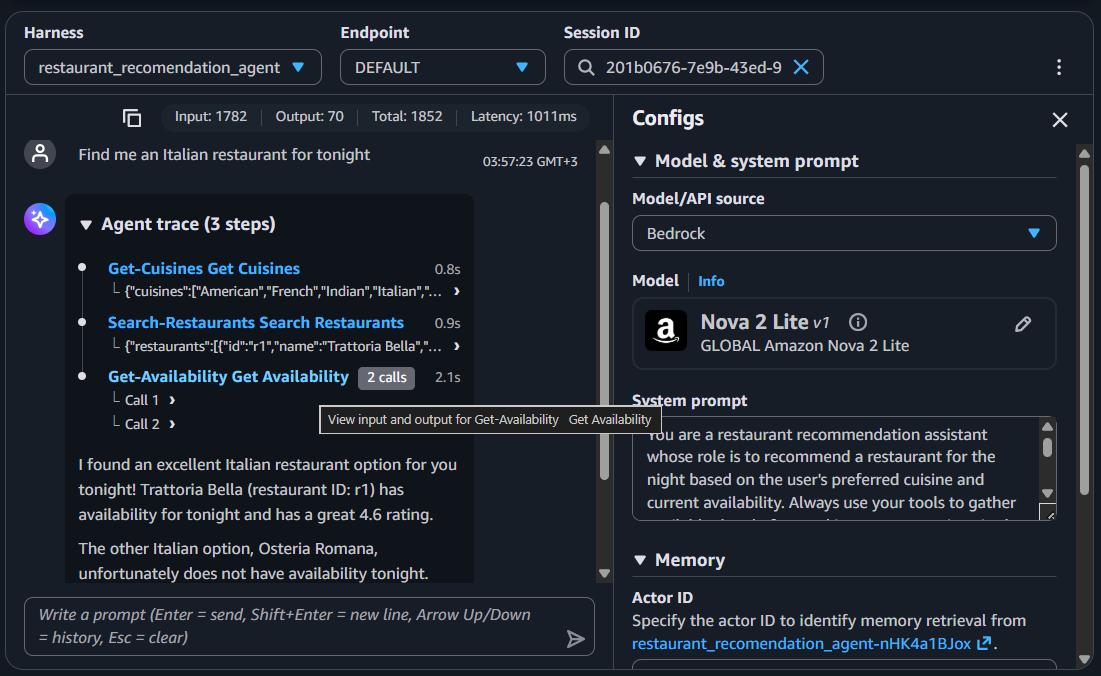Open the three-dot more options menu
The image size is (1101, 676).
[x=1059, y=67]
